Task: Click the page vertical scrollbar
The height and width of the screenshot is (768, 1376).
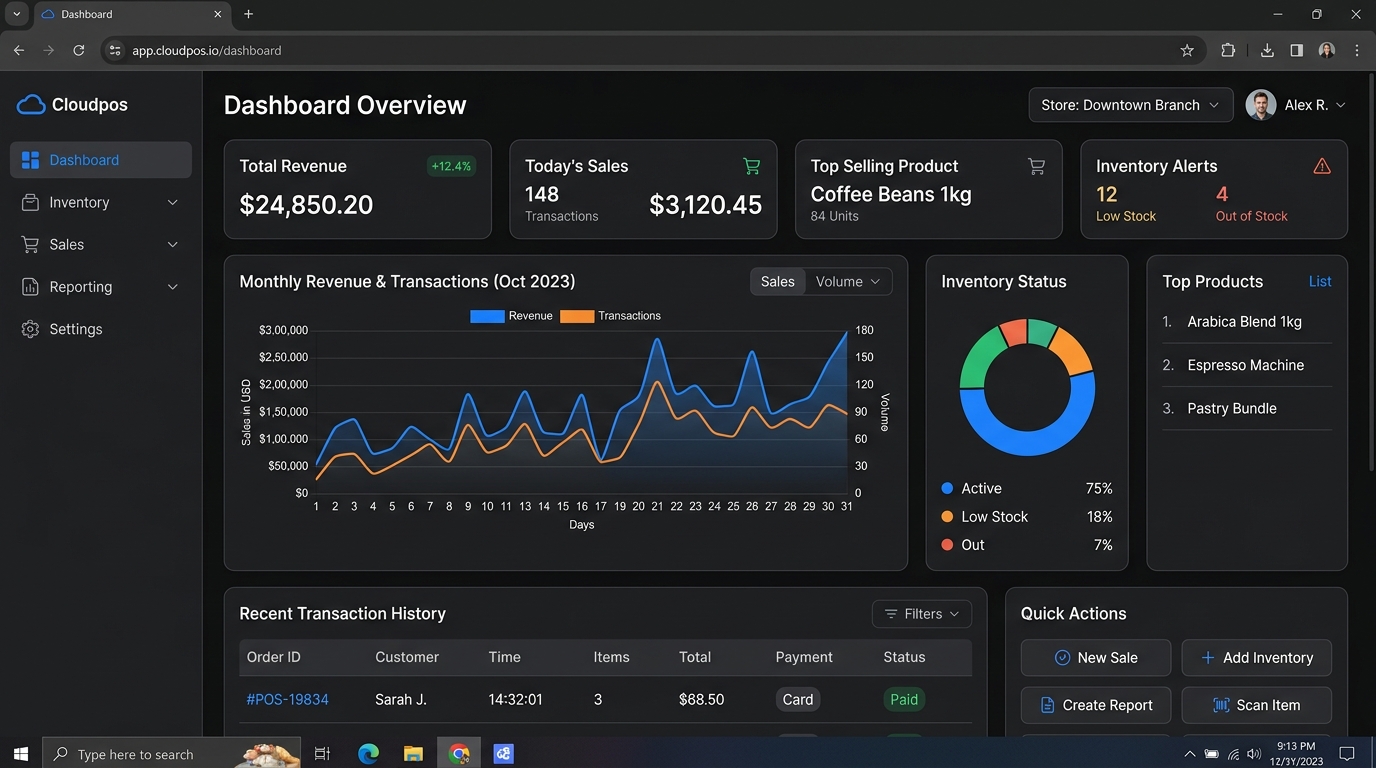Action: click(1371, 270)
